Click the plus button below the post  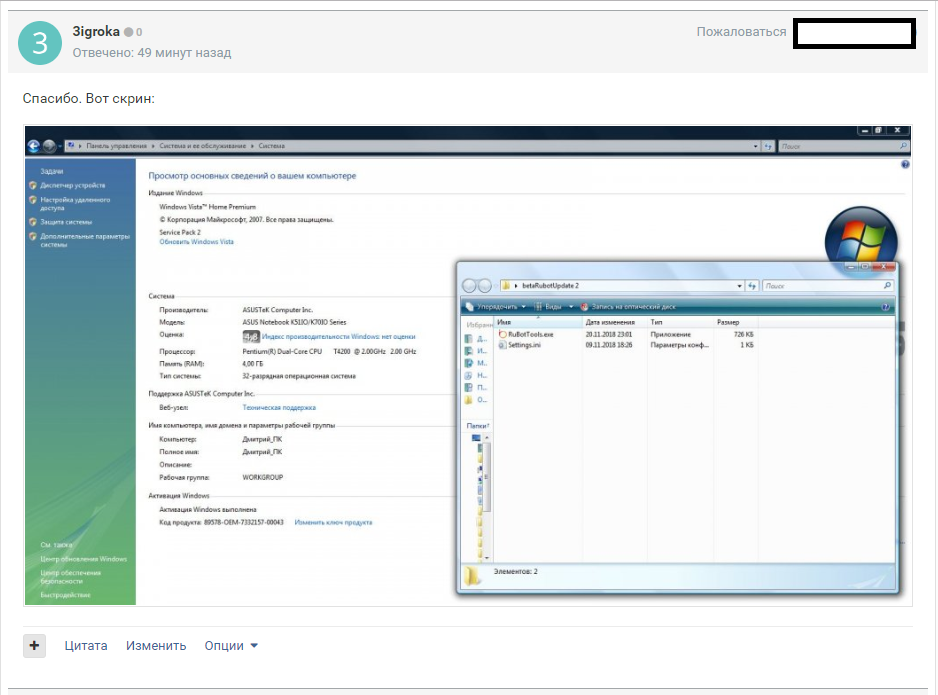35,646
